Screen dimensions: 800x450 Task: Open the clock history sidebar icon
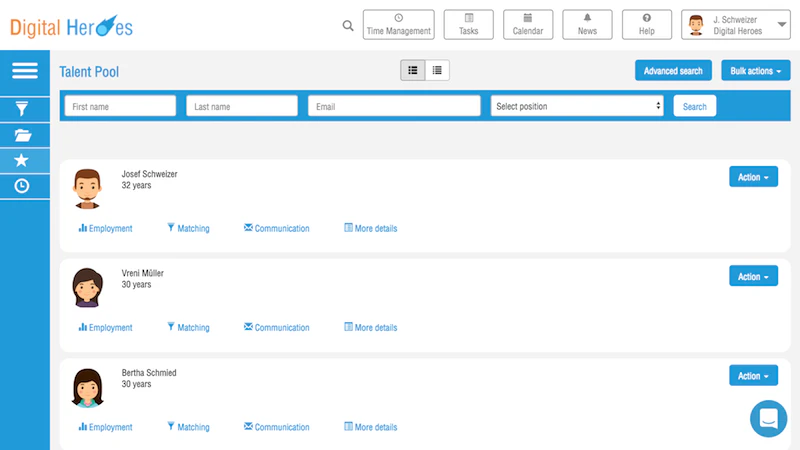pos(21,186)
